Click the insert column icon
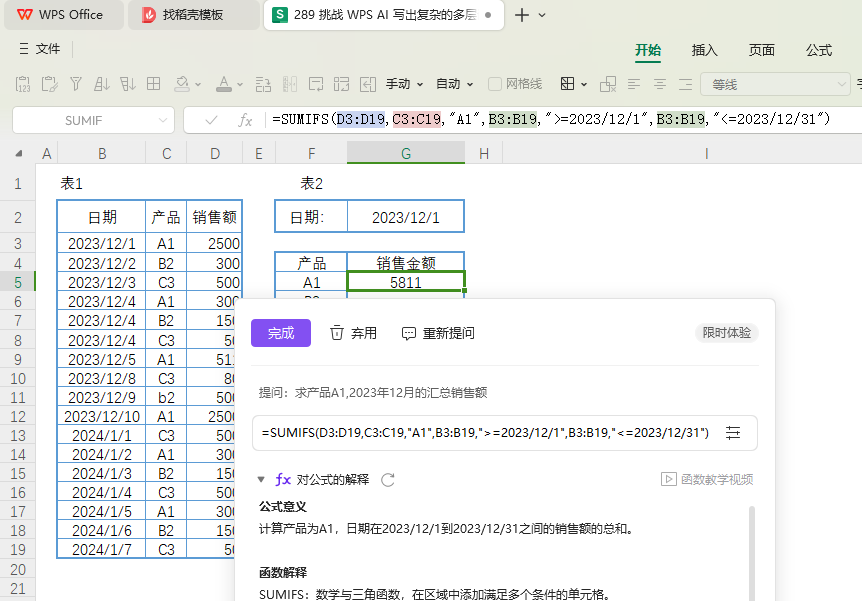The height and width of the screenshot is (601, 862). click(290, 84)
